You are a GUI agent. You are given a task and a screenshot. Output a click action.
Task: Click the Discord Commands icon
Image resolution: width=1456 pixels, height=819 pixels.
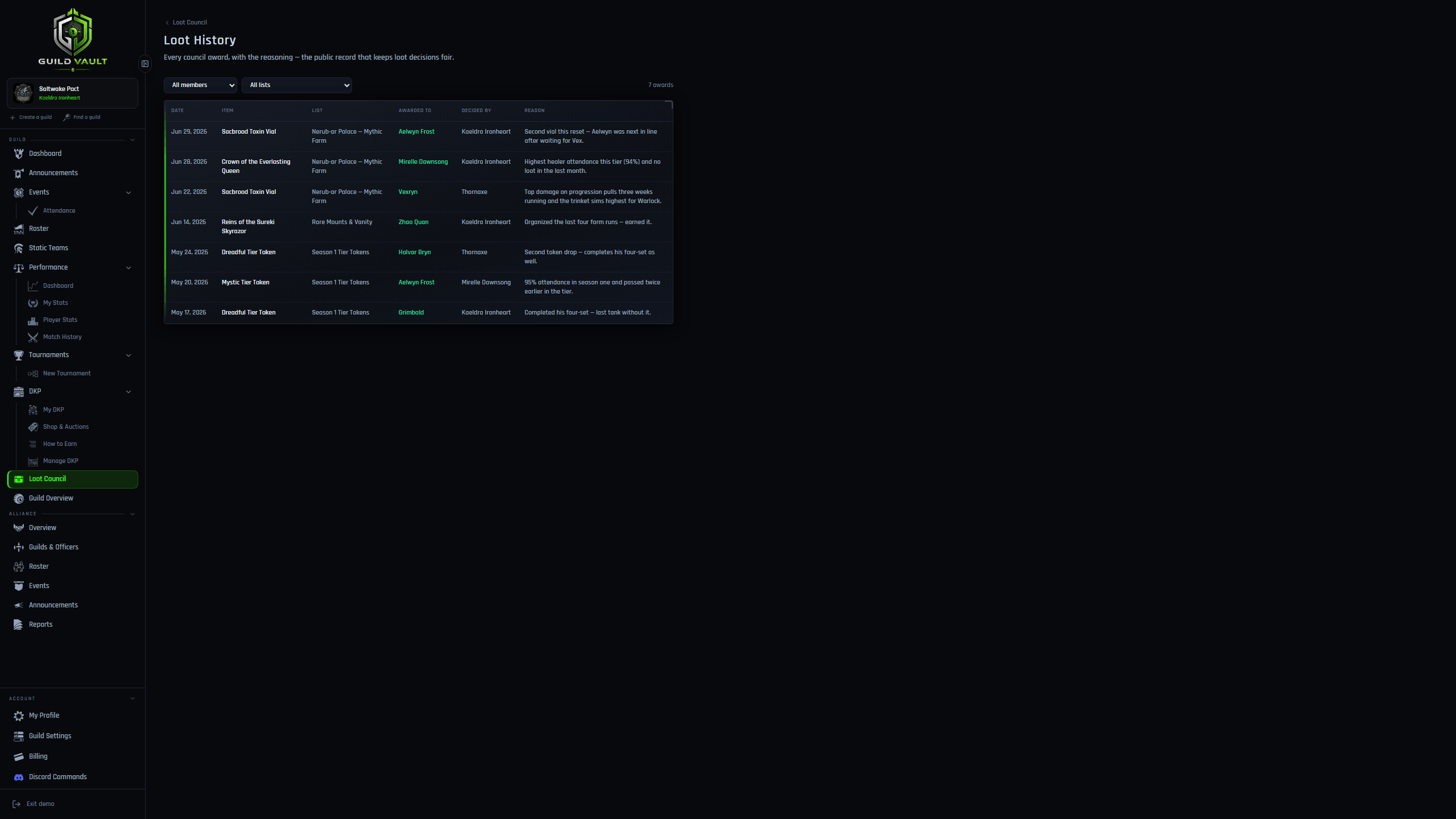point(19,777)
